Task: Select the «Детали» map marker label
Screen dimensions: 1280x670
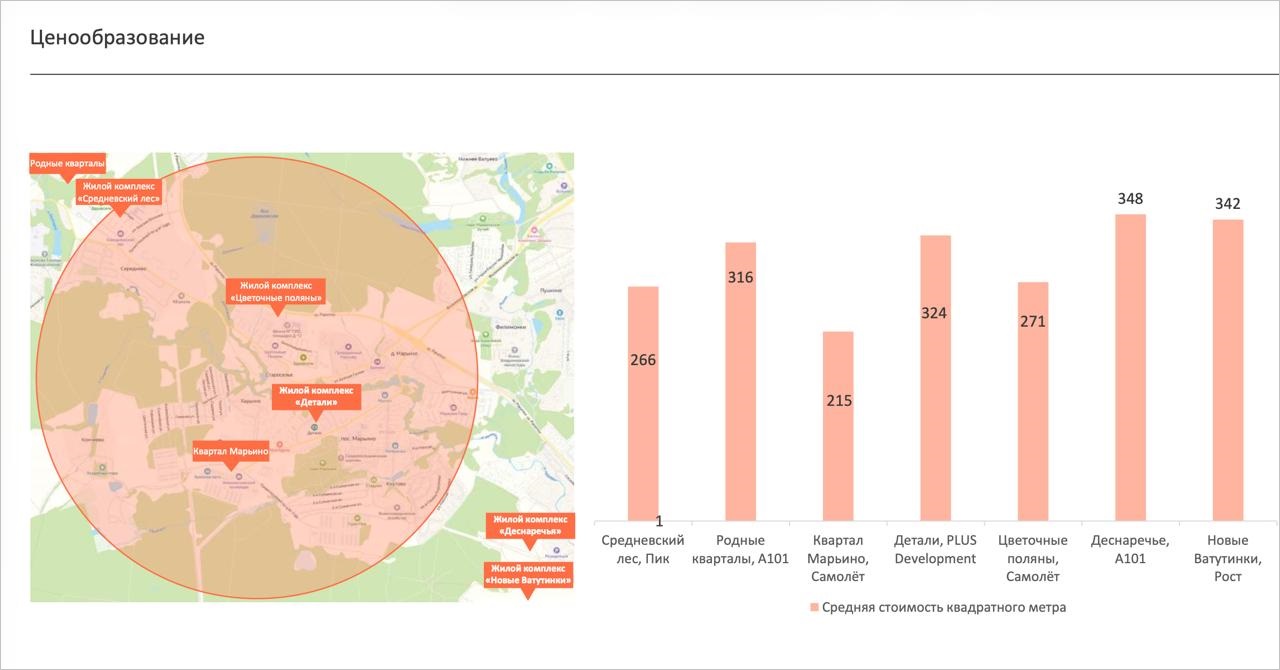Action: (307, 396)
